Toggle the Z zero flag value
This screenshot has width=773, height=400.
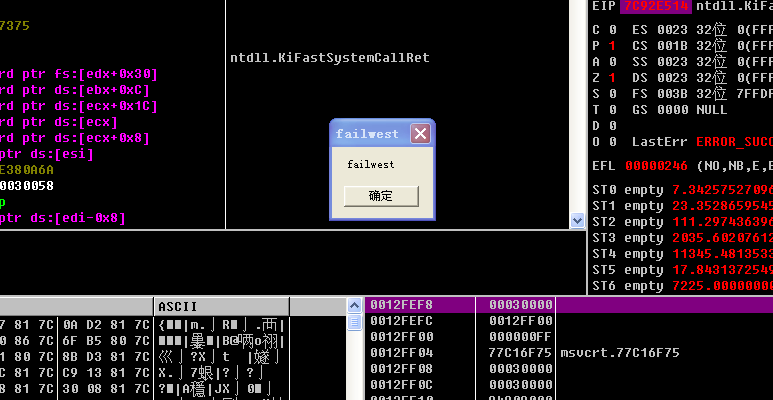[x=610, y=77]
